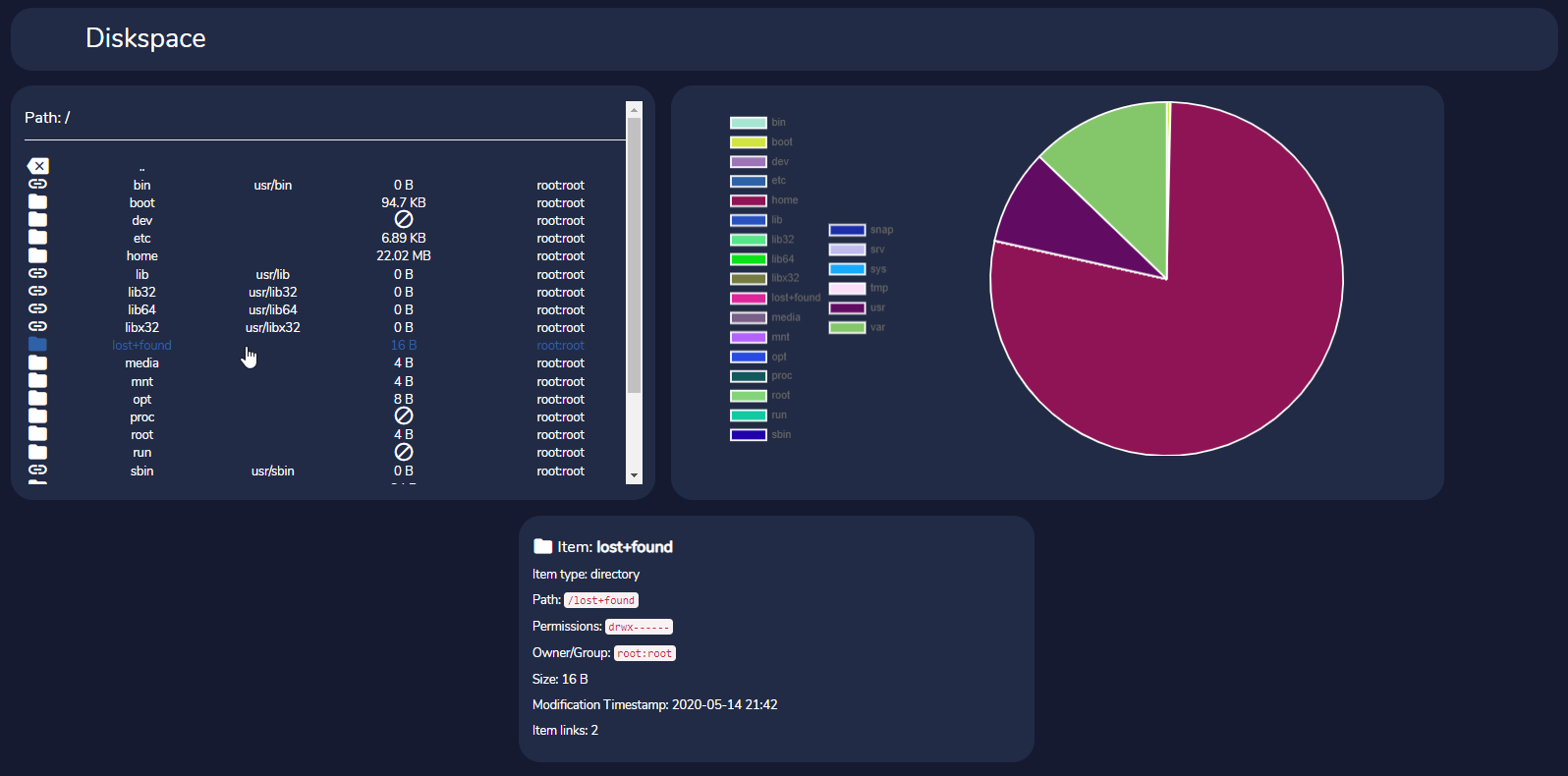The width and height of the screenshot is (1568, 776).
Task: Click the 6.89 KB size value
Action: pyautogui.click(x=404, y=238)
